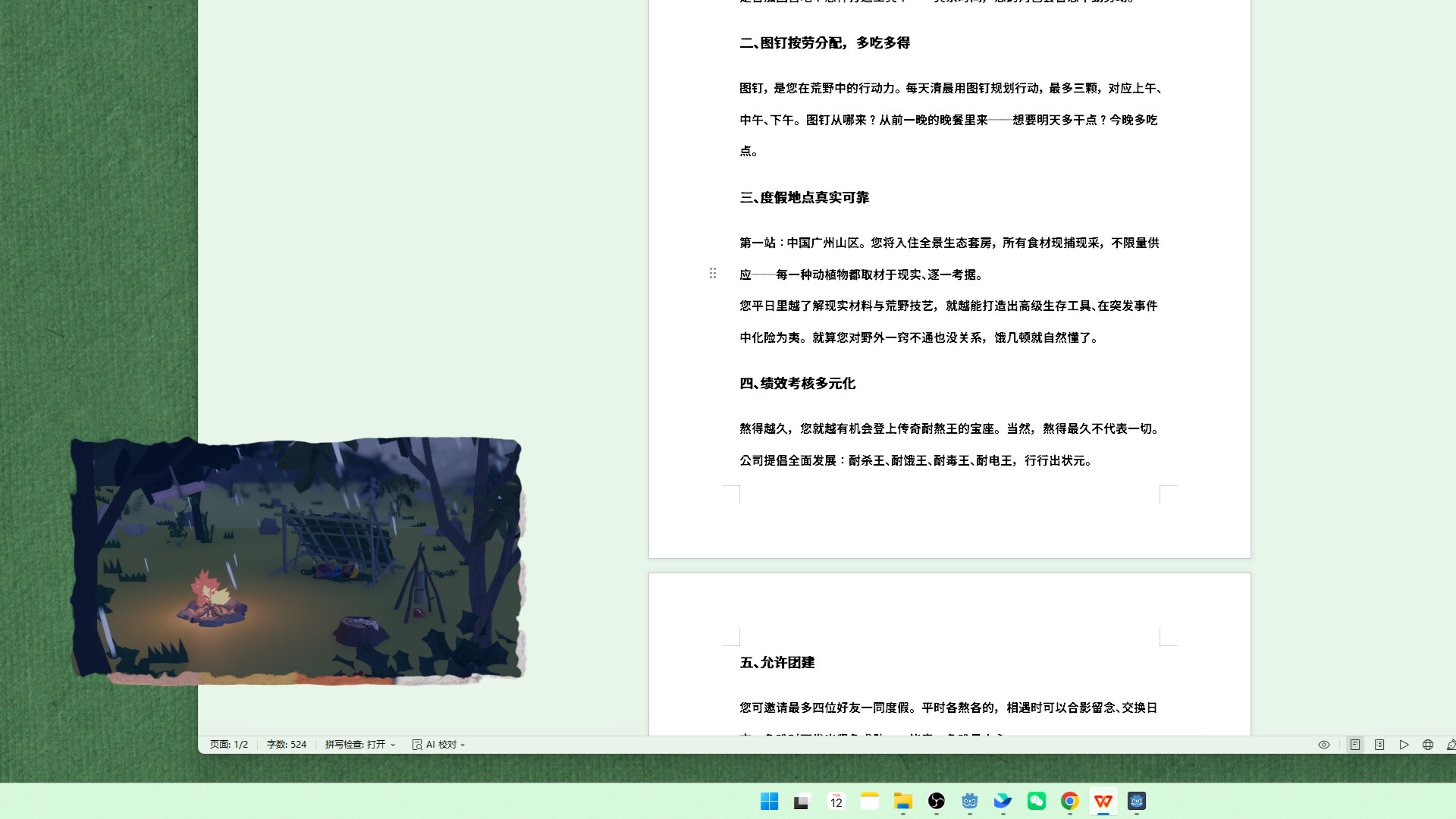Open File Explorer from taskbar
The width and height of the screenshot is (1456, 819).
click(x=902, y=802)
